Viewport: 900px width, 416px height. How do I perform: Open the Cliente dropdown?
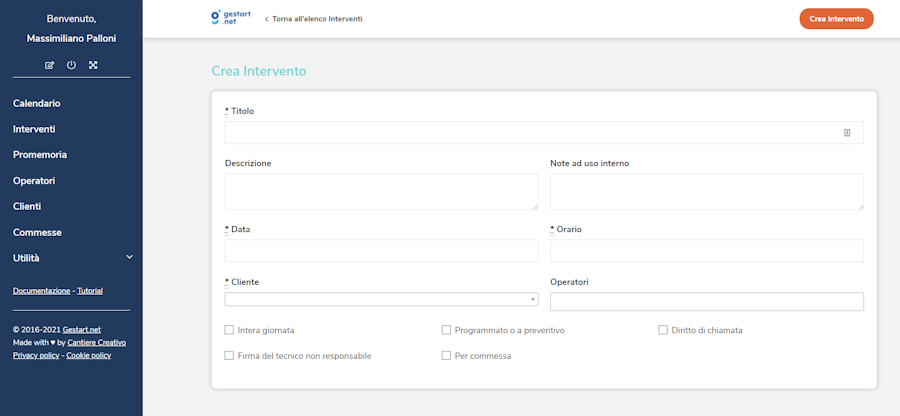coord(381,299)
